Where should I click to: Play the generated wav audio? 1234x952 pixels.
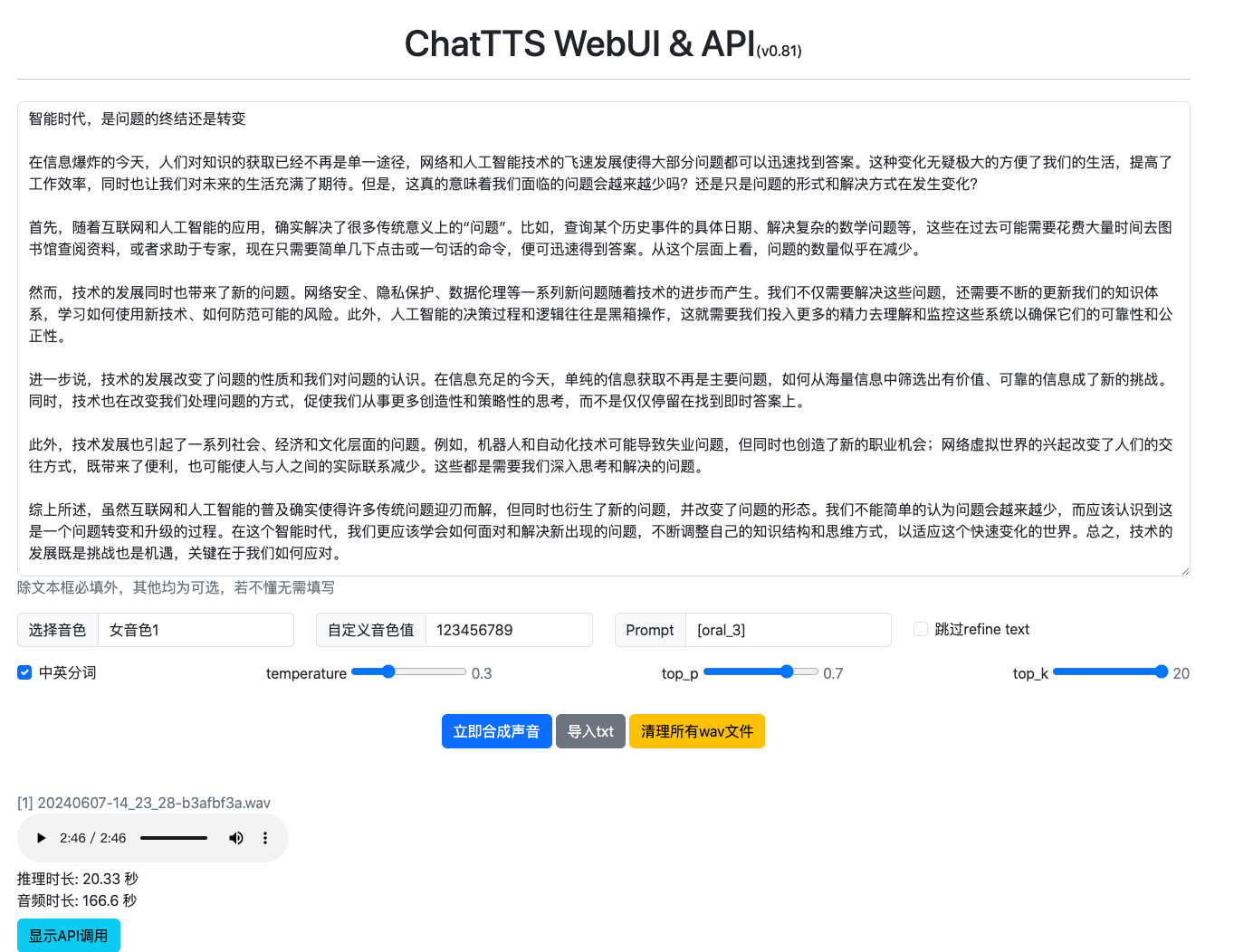pos(41,838)
